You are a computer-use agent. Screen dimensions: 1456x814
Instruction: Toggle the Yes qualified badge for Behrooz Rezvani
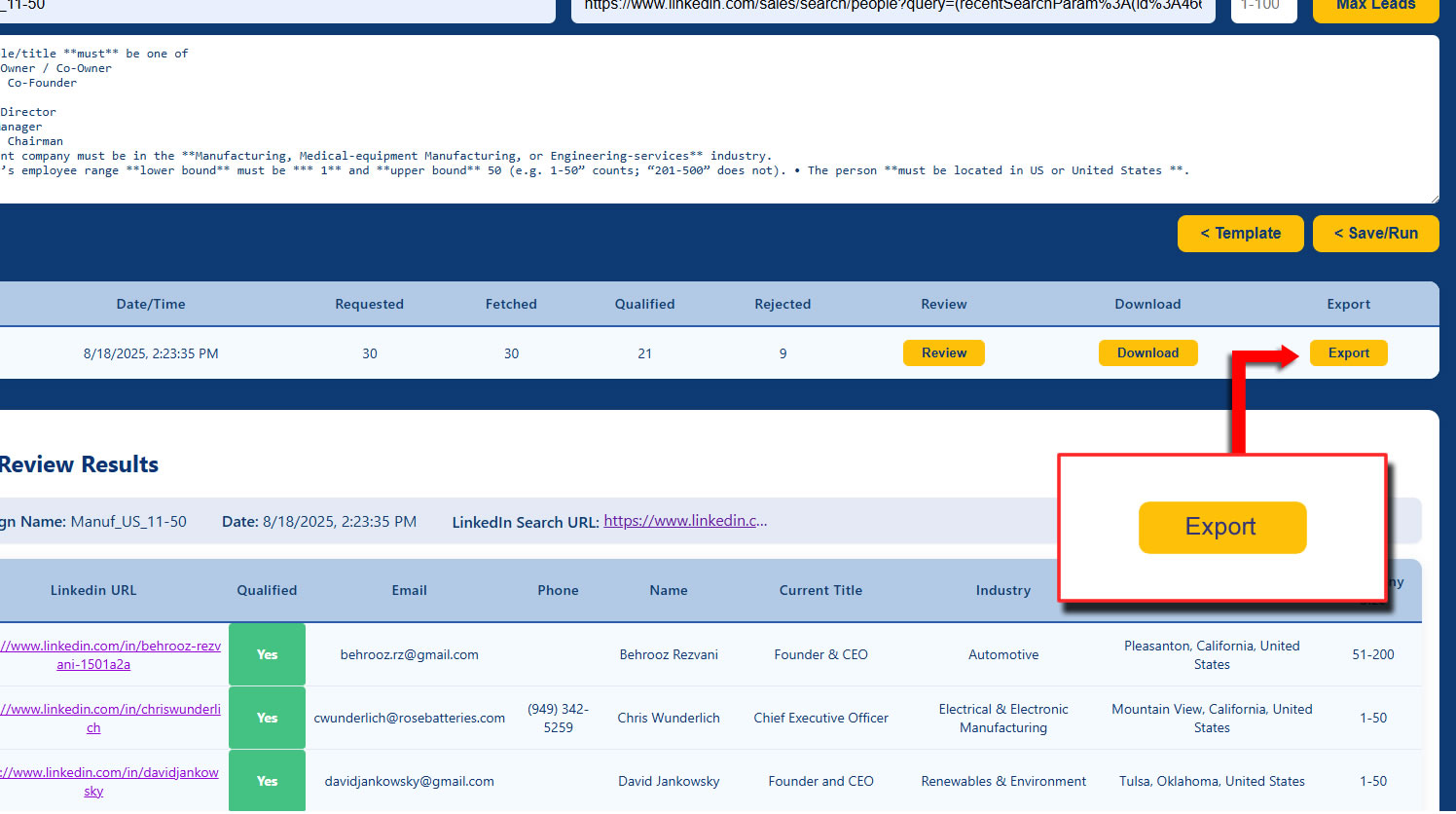coord(267,654)
